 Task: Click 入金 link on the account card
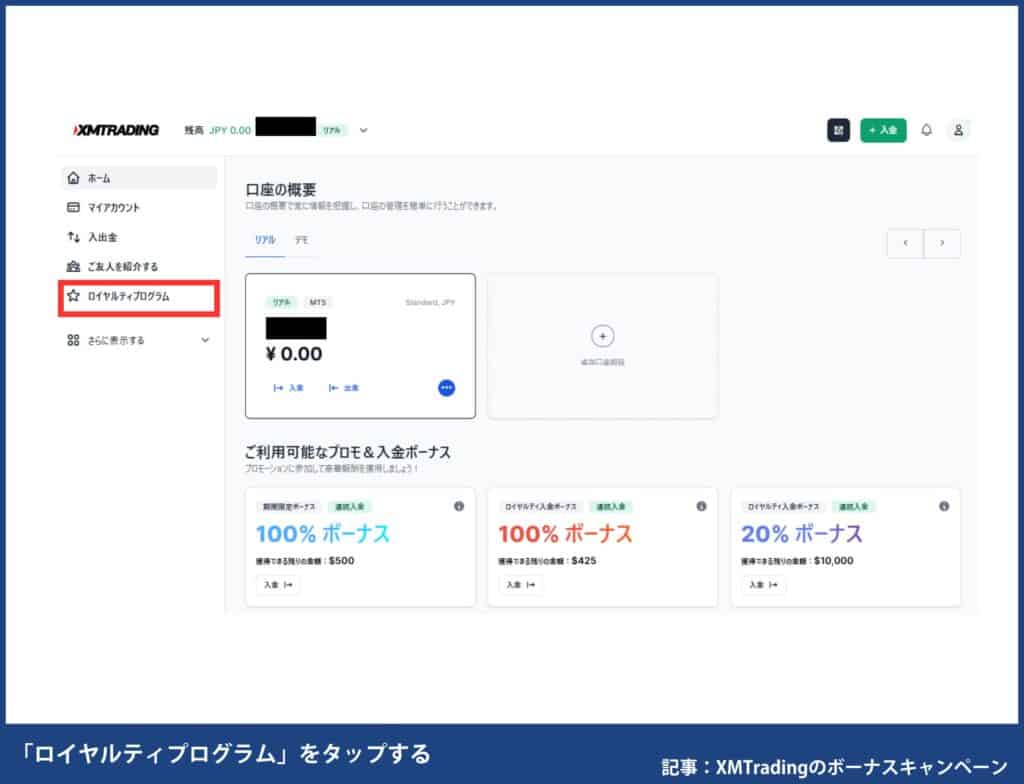288,387
